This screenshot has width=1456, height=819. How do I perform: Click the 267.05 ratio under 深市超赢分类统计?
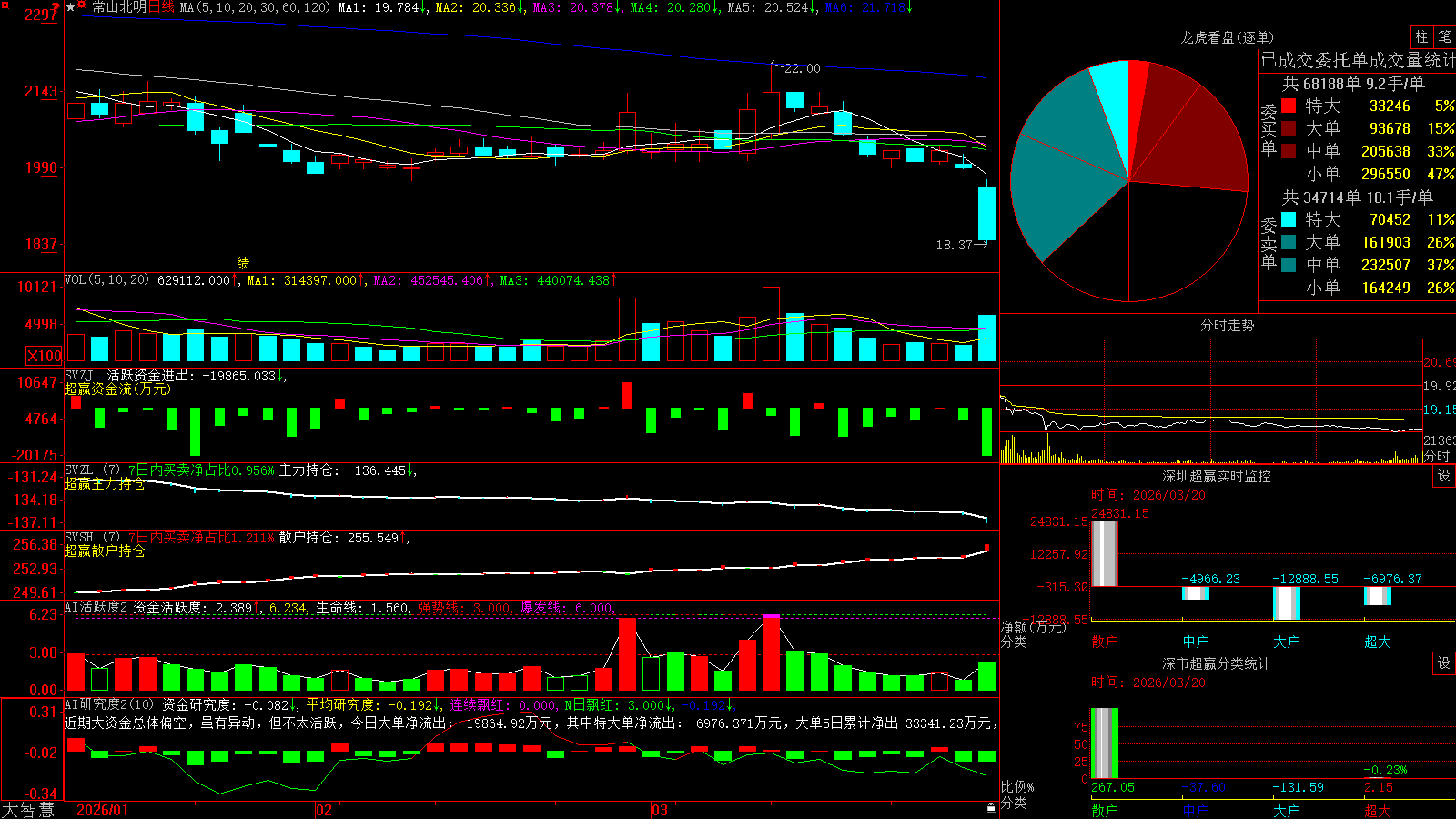pyautogui.click(x=1112, y=787)
